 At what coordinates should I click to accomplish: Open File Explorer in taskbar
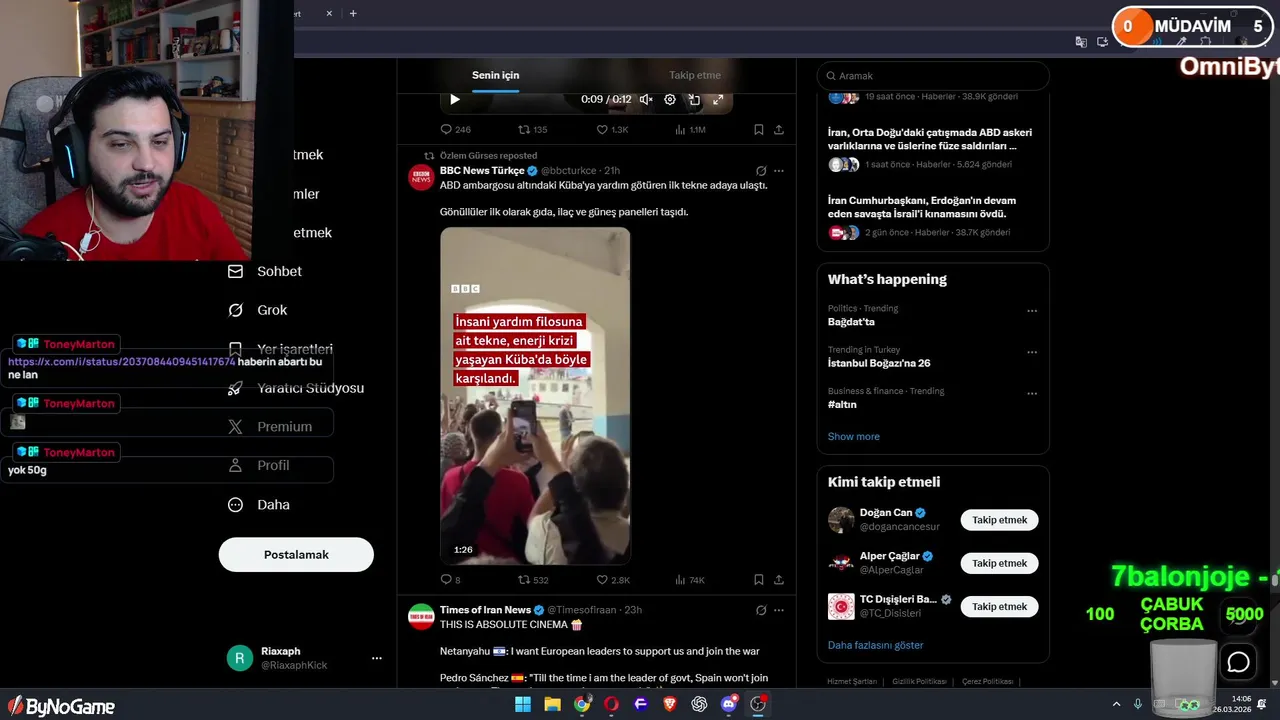point(552,704)
